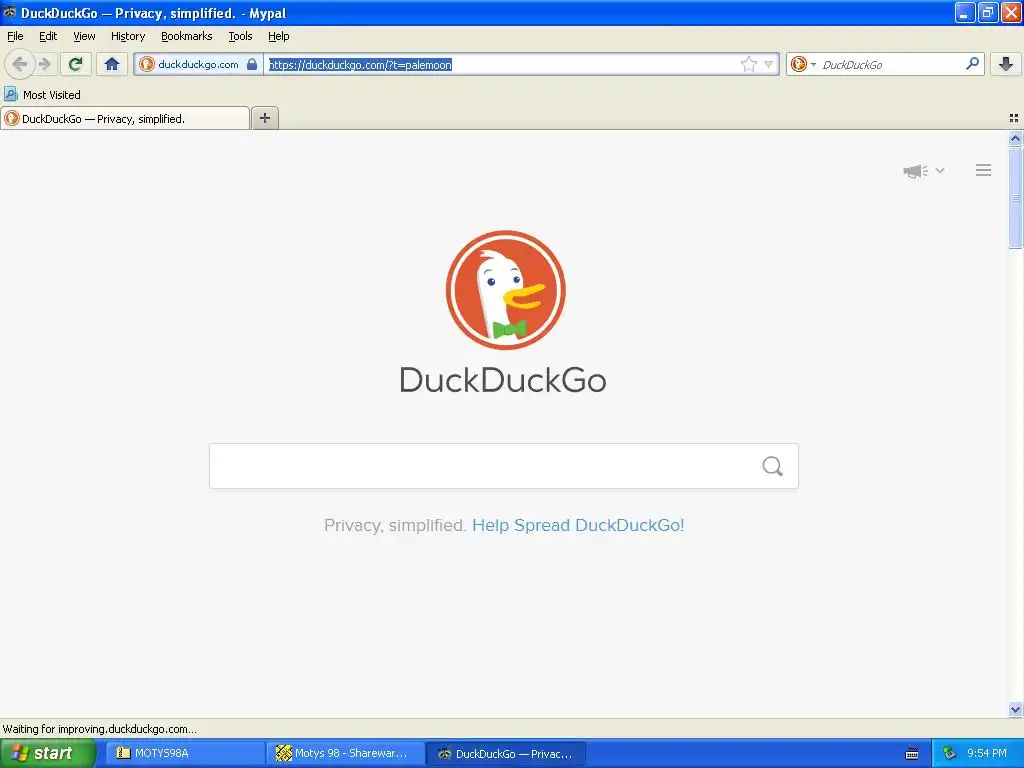Click the magnifier in the browser search box
1024x768 pixels.
(x=972, y=63)
